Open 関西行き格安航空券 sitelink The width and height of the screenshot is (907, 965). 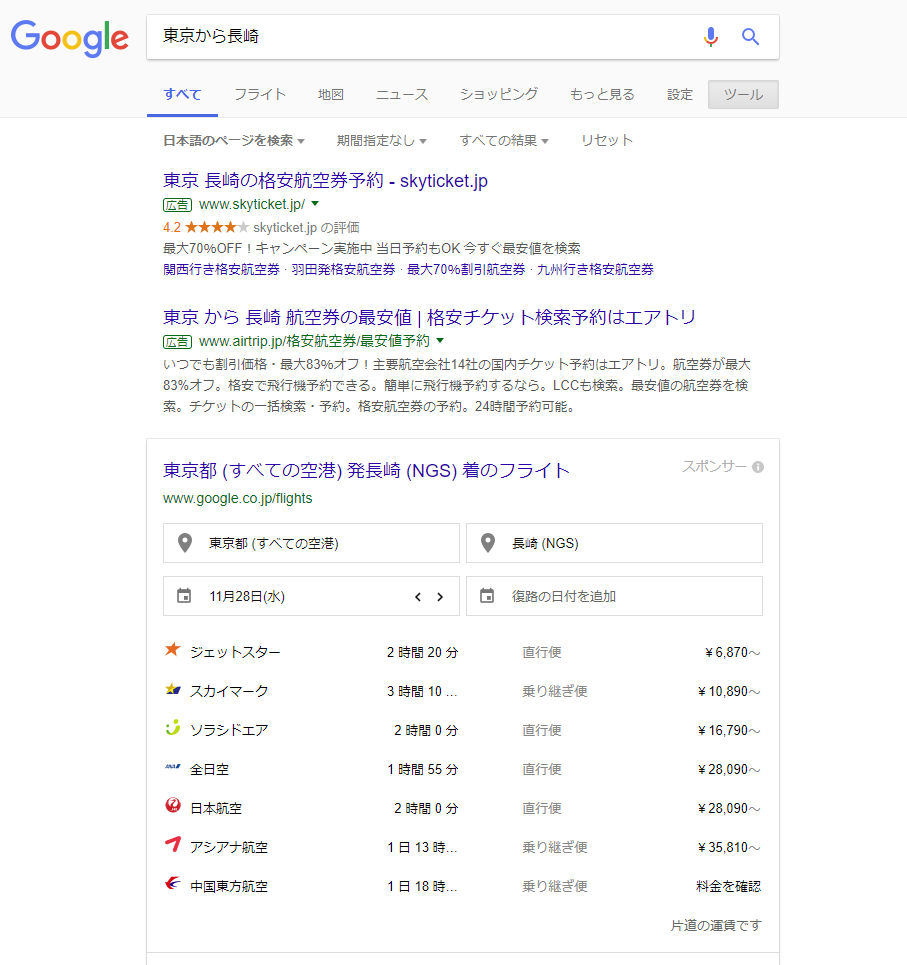tap(222, 270)
